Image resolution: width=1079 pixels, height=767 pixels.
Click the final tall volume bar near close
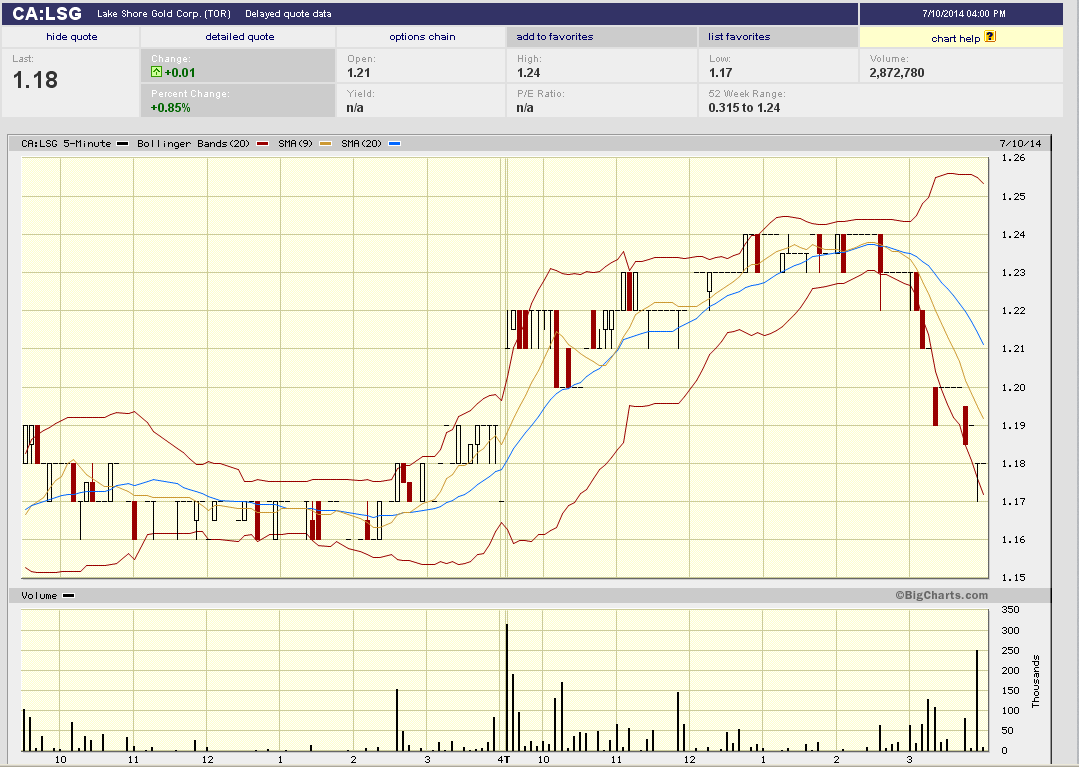976,700
